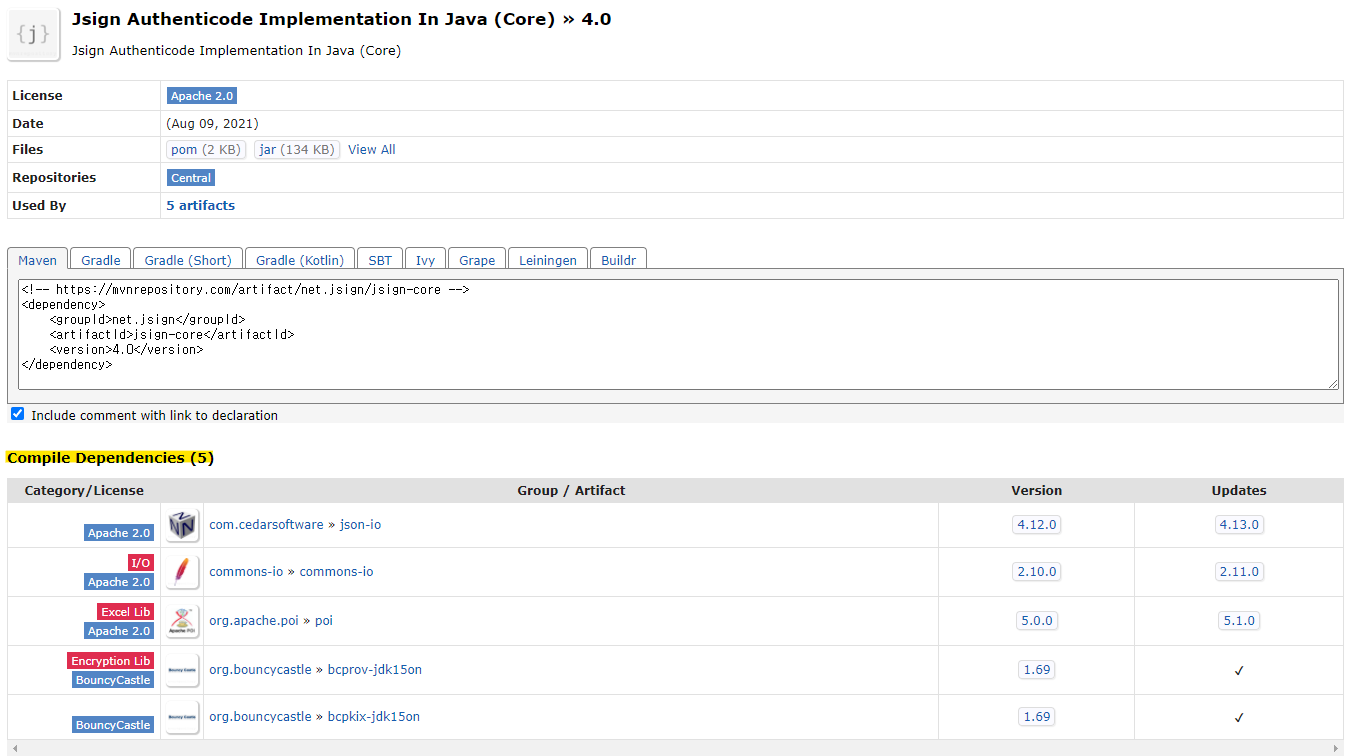Open json-io version 4.12.0

click(1036, 524)
